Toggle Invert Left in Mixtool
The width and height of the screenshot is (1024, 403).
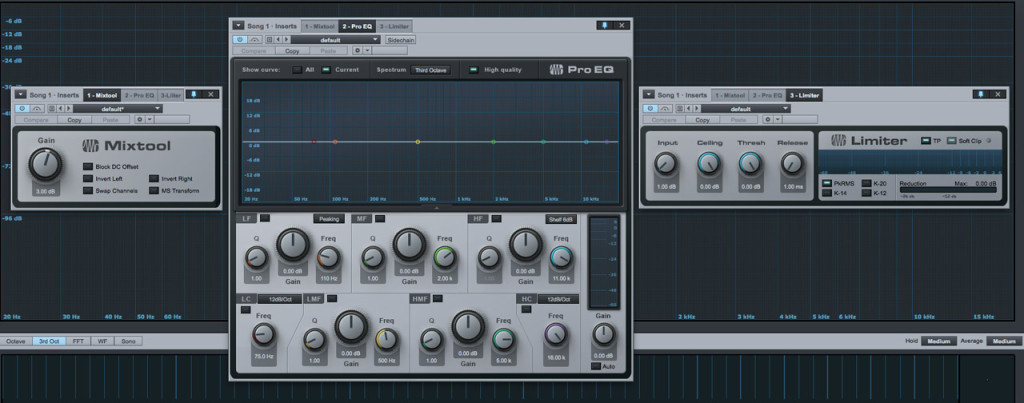point(88,178)
